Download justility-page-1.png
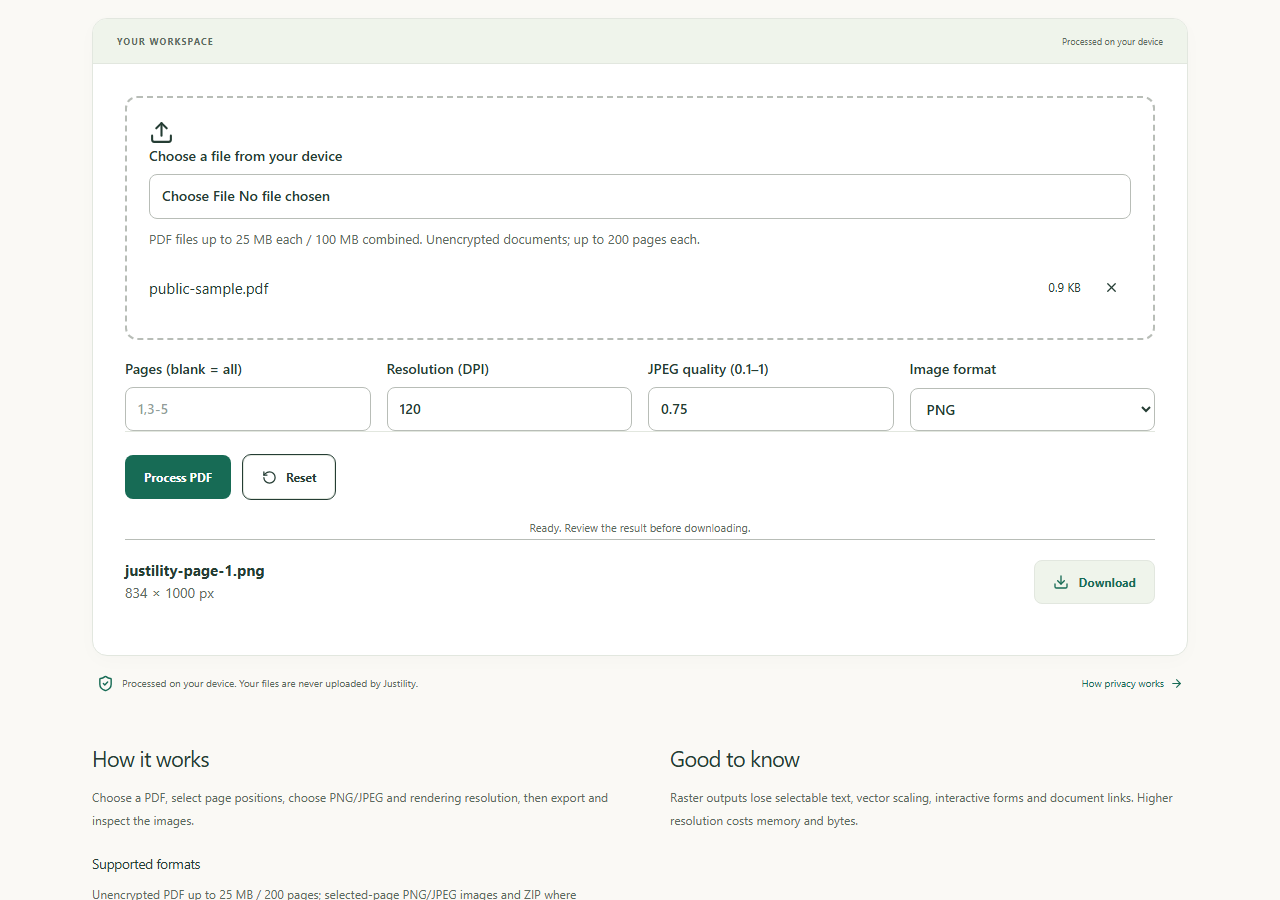Screen dimensions: 1280x900 coord(1094,582)
